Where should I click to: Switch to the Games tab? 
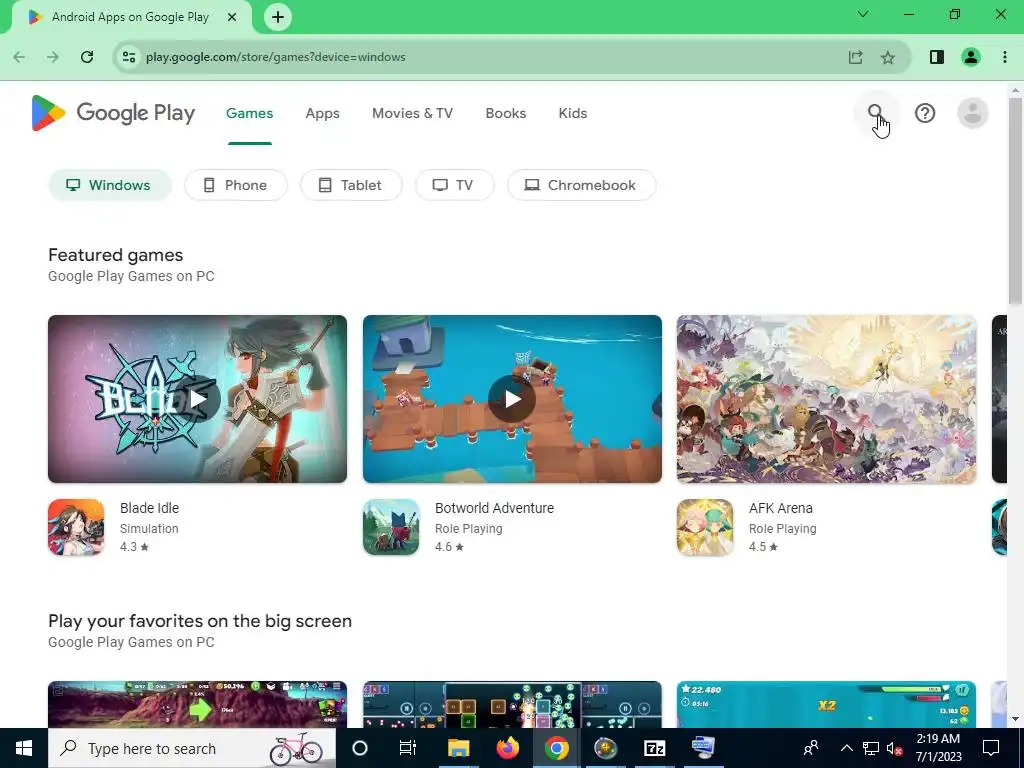(249, 113)
